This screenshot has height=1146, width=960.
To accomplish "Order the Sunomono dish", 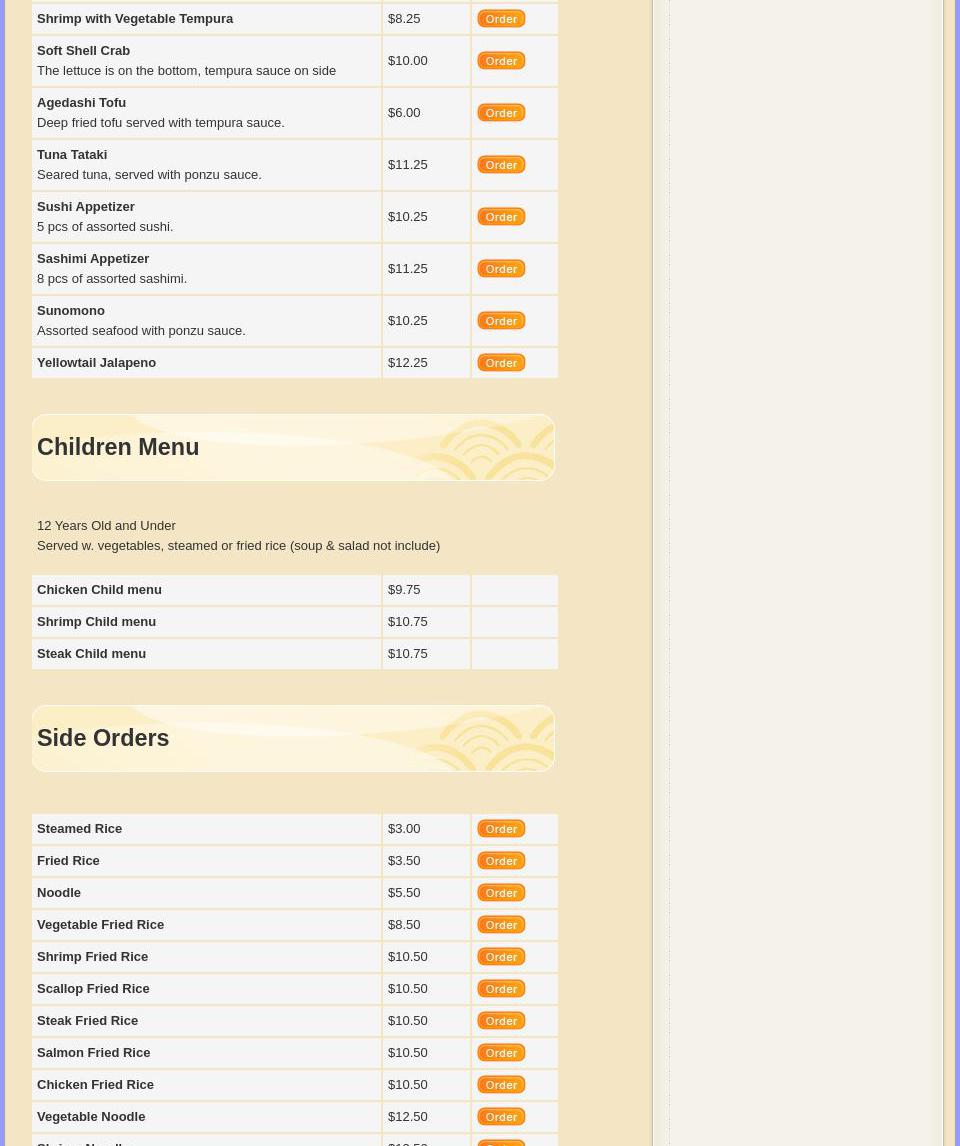I will point(501,321).
